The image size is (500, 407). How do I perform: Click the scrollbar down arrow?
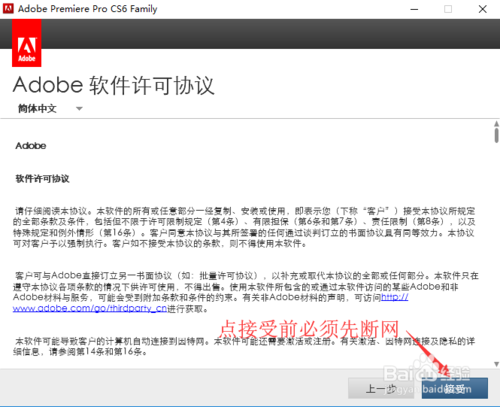496,364
